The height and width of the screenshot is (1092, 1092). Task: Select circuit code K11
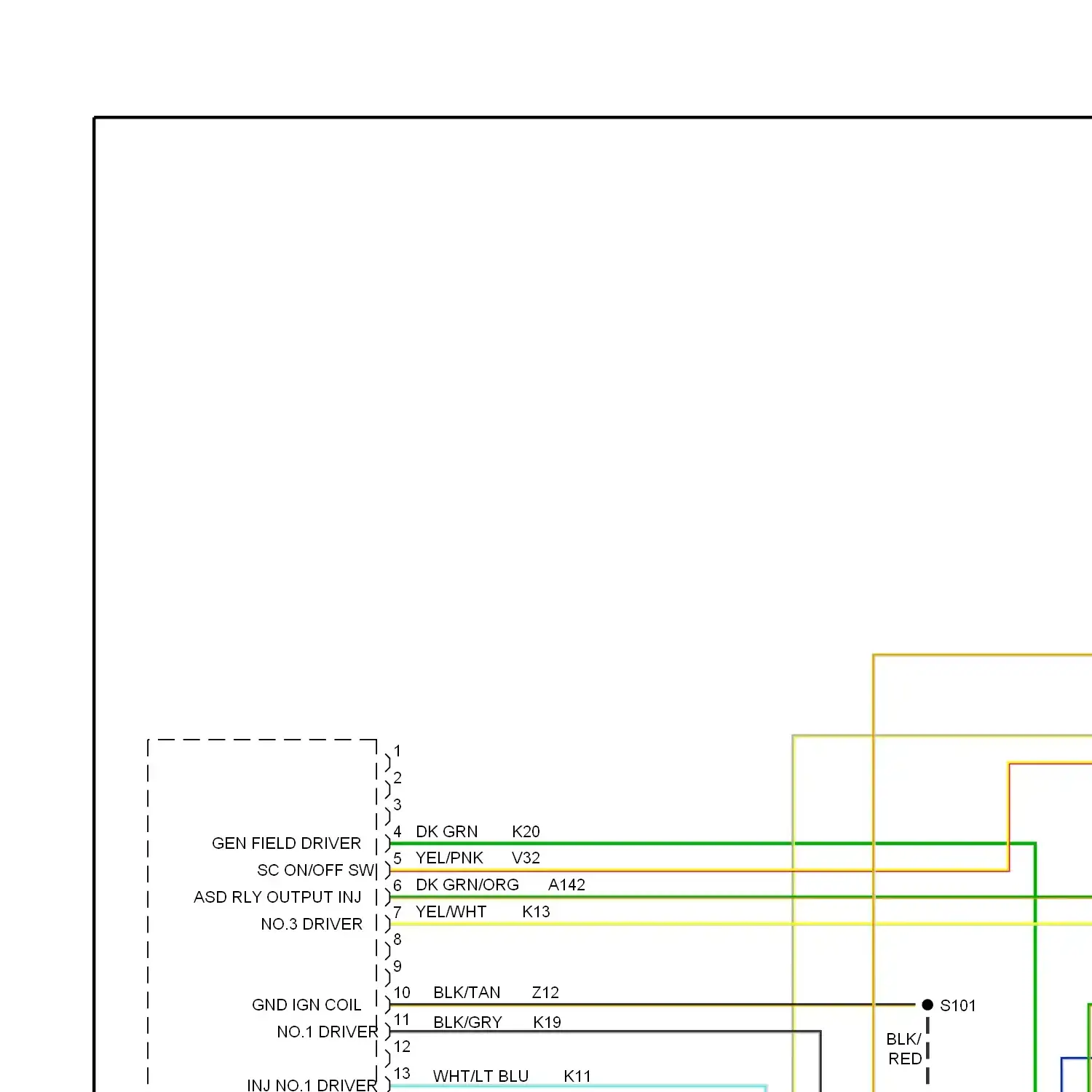(577, 1076)
